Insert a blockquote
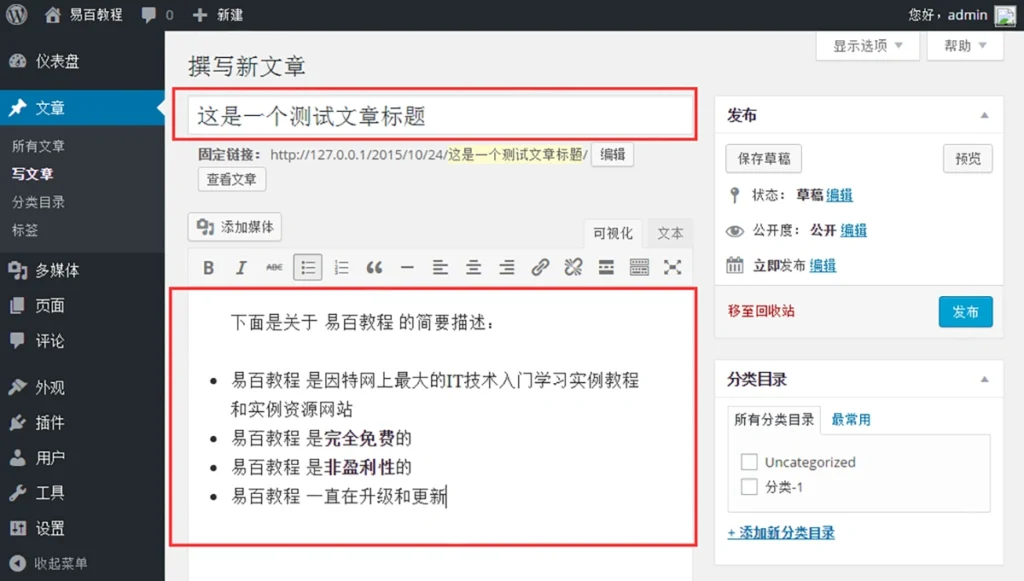This screenshot has height=581, width=1024. click(374, 268)
